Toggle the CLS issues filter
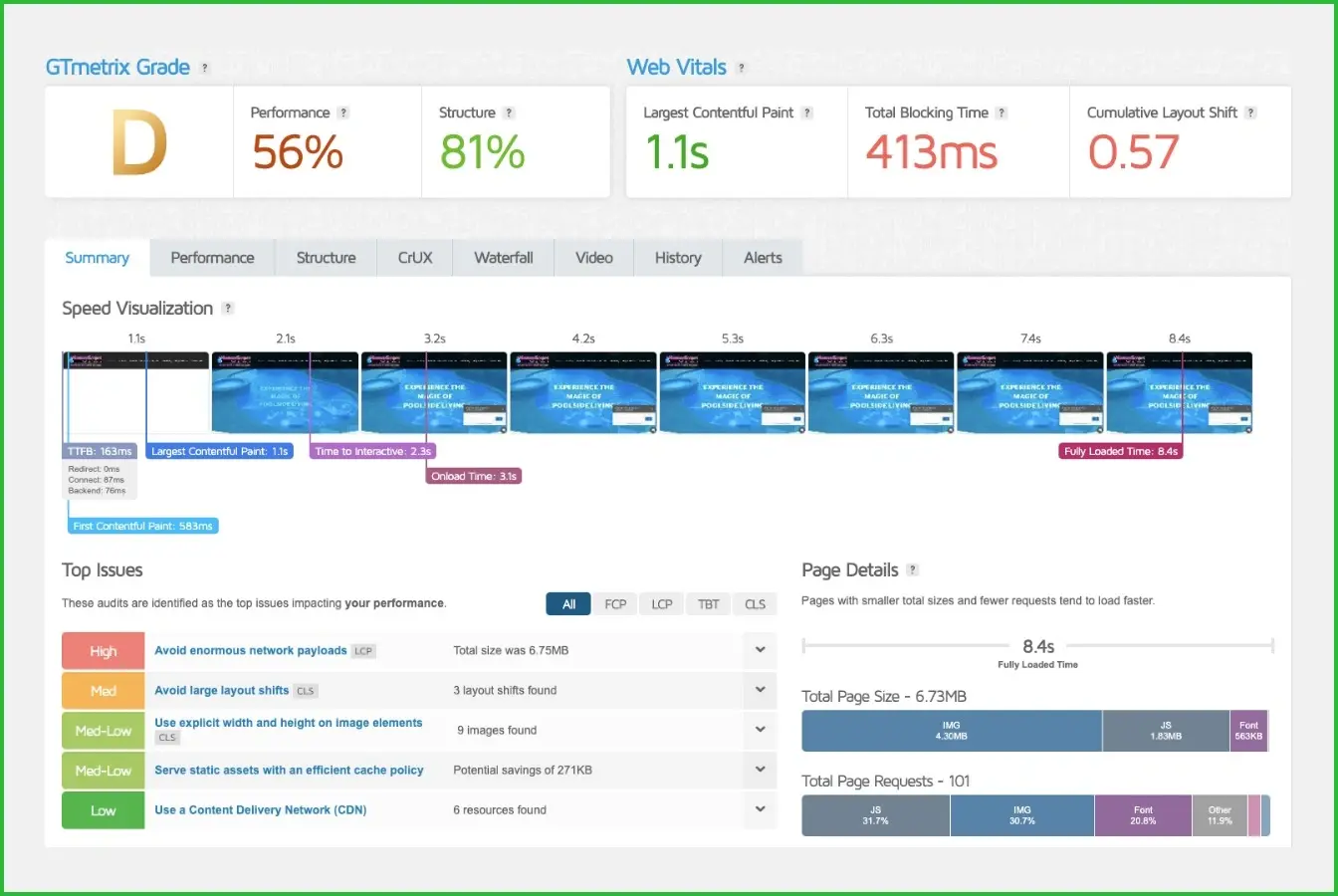This screenshot has width=1338, height=896. [755, 603]
